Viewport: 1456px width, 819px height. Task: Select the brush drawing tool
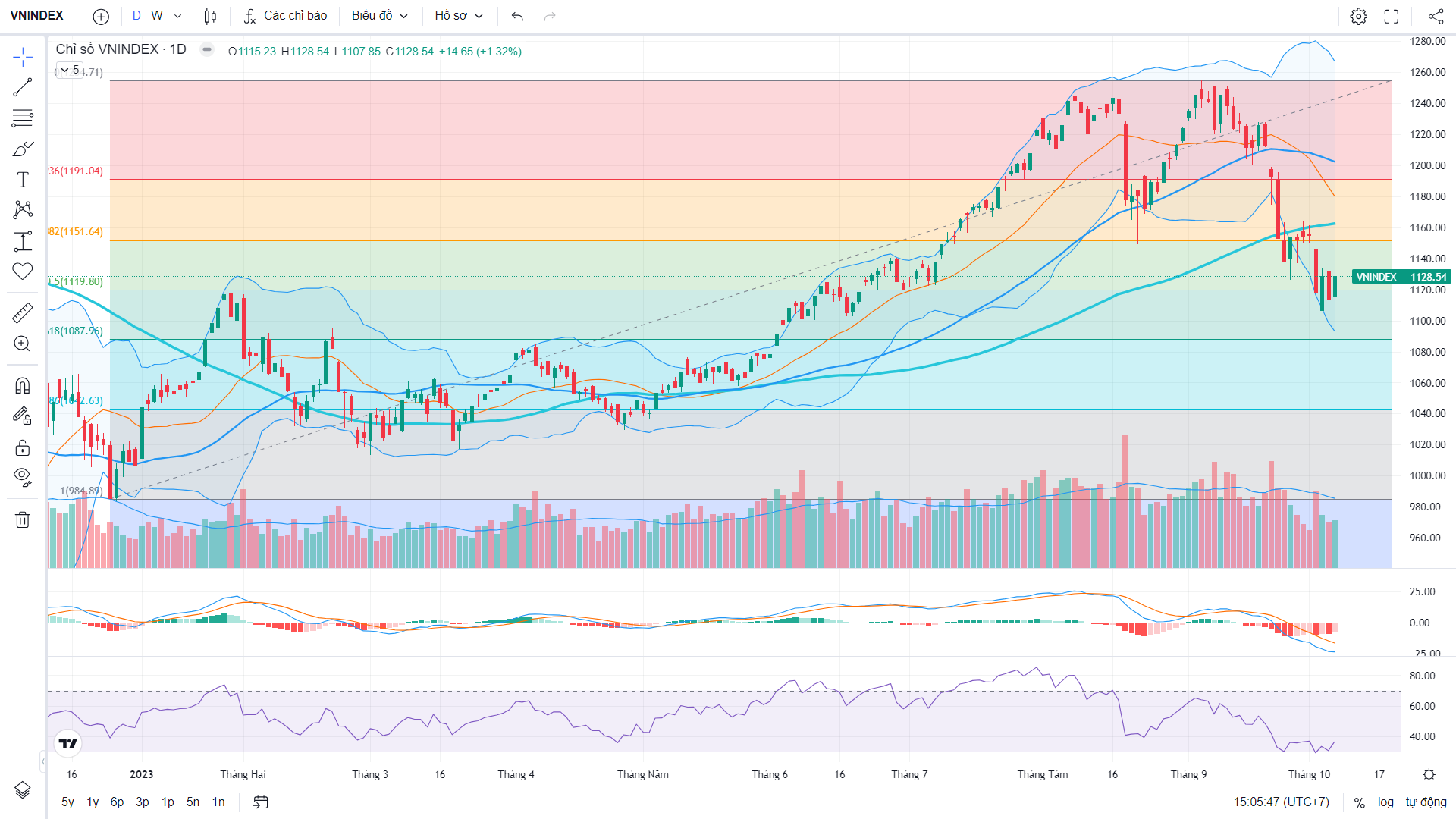pos(23,149)
